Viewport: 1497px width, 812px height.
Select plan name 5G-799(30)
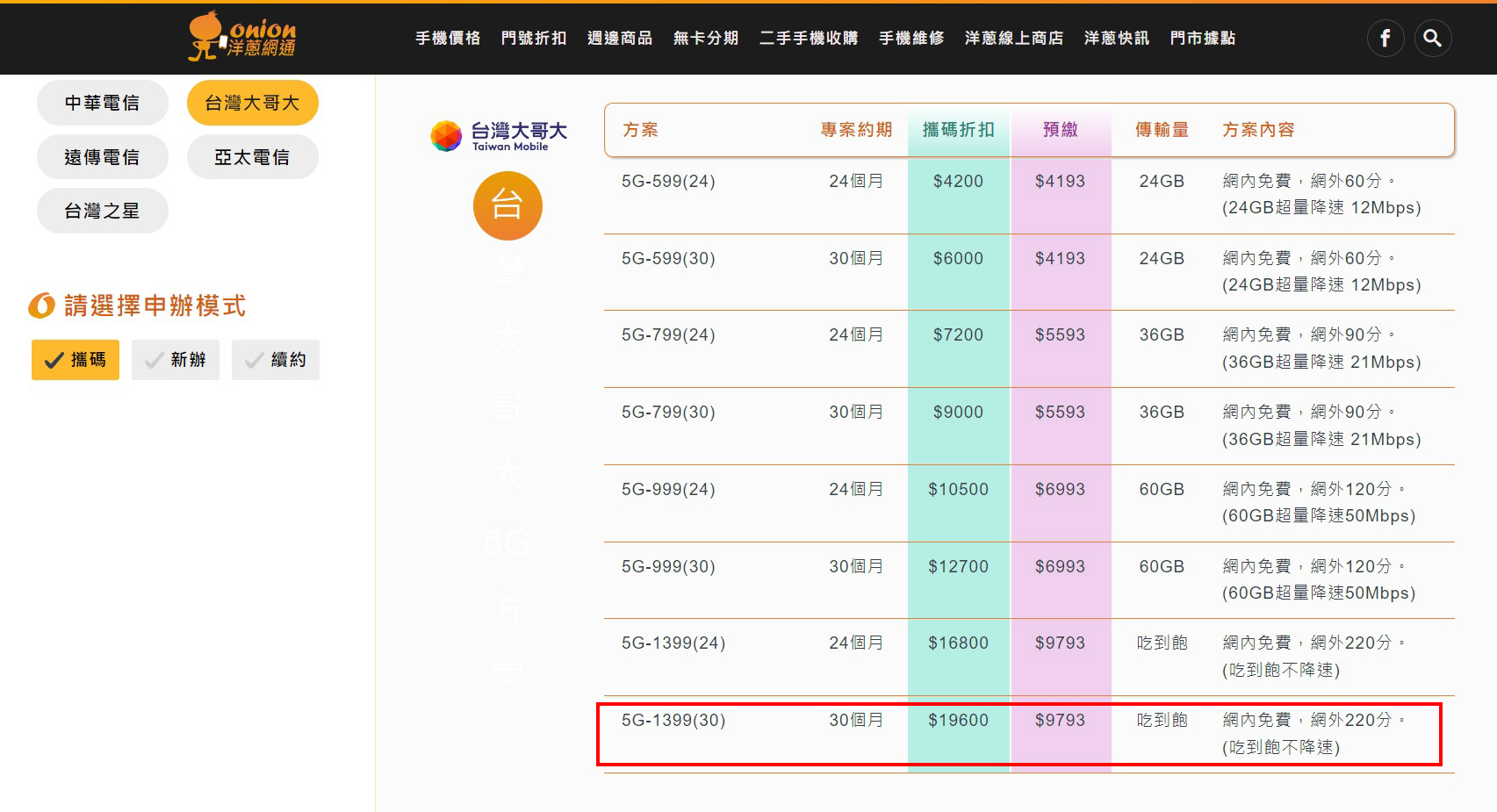click(x=668, y=412)
